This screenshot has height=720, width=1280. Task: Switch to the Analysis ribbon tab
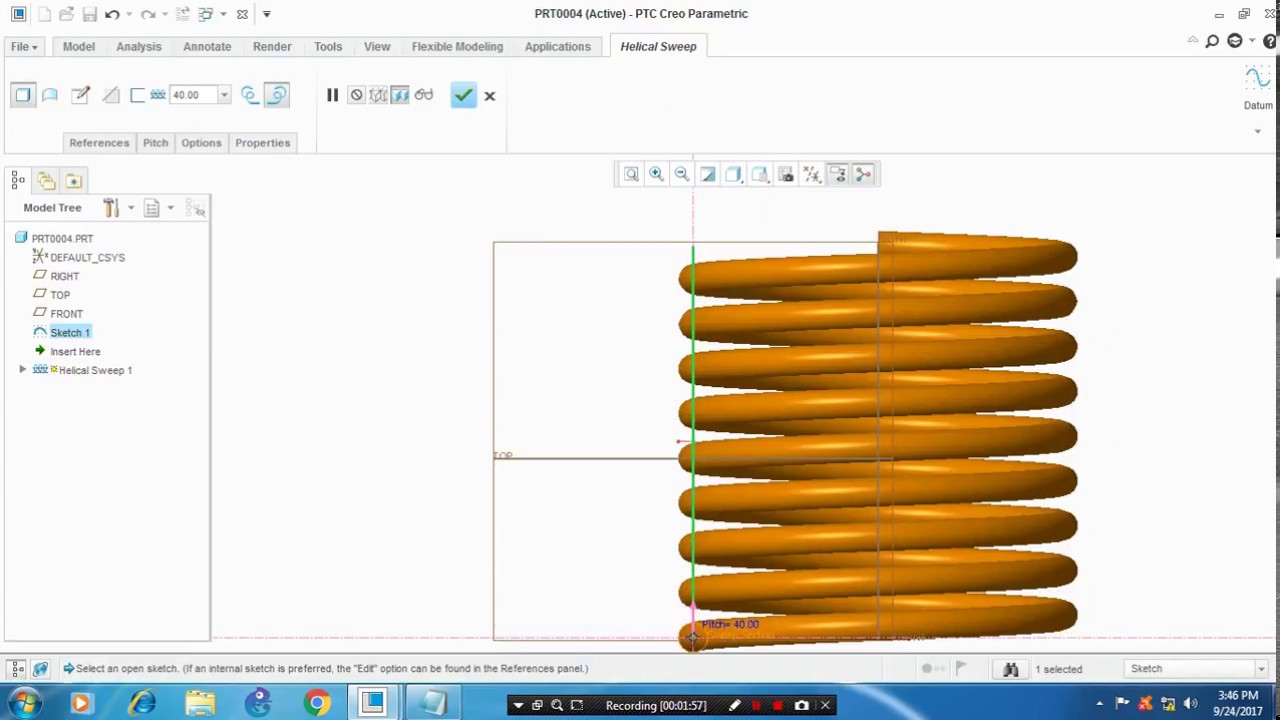pos(138,47)
